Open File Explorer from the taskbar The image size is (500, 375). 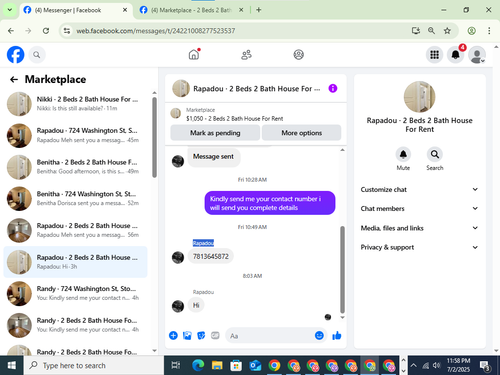point(217,366)
